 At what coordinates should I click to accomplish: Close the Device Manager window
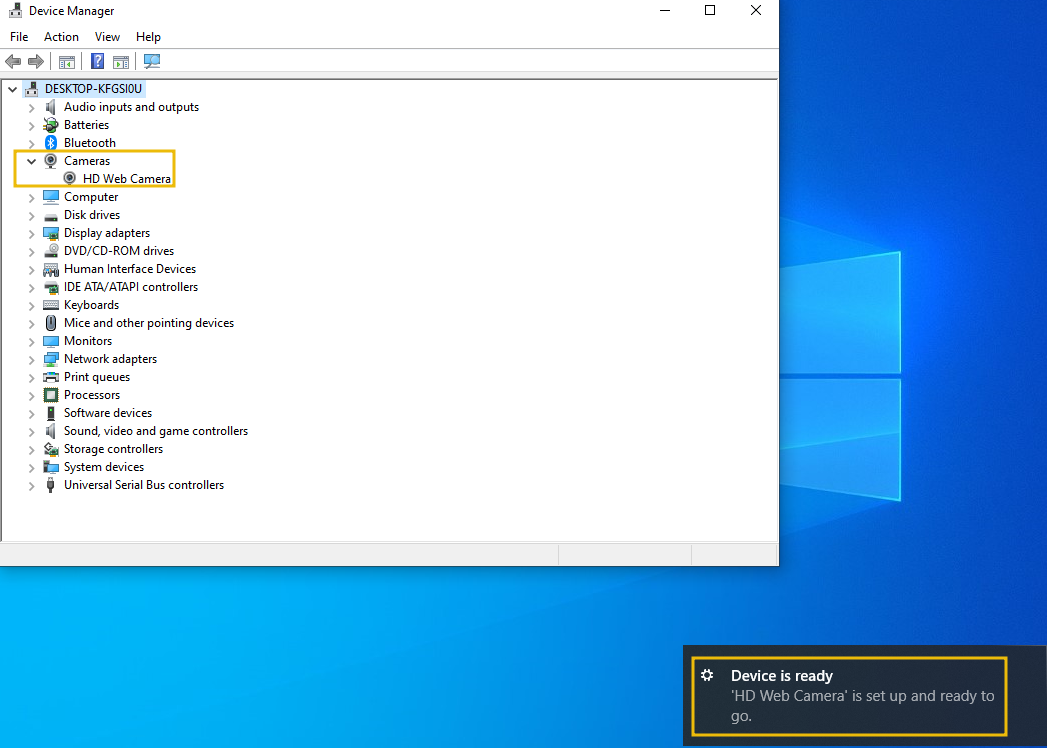pyautogui.click(x=756, y=10)
